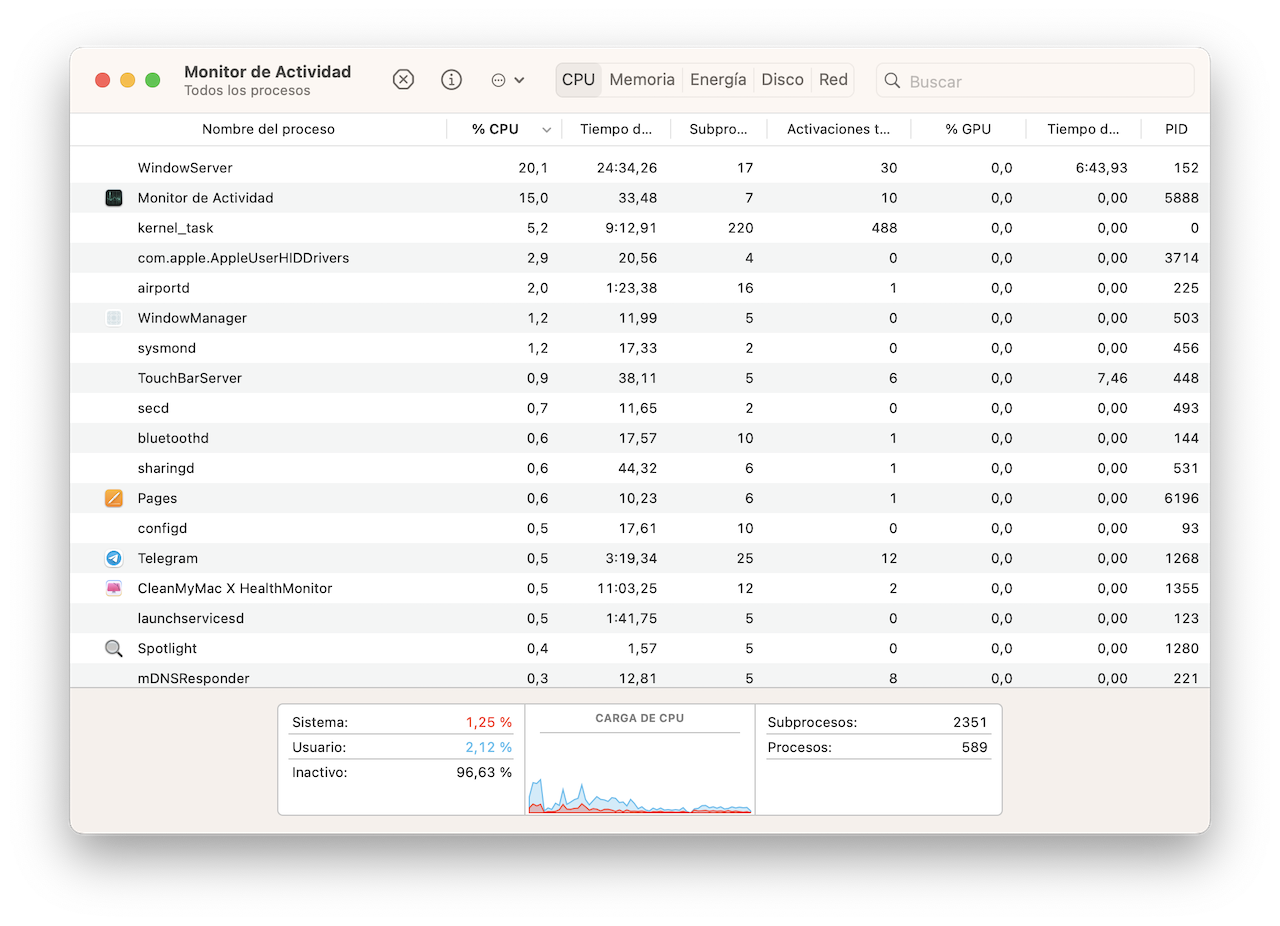This screenshot has width=1280, height=926.
Task: Toggle sort direction chevron on % CPU
Action: (547, 130)
